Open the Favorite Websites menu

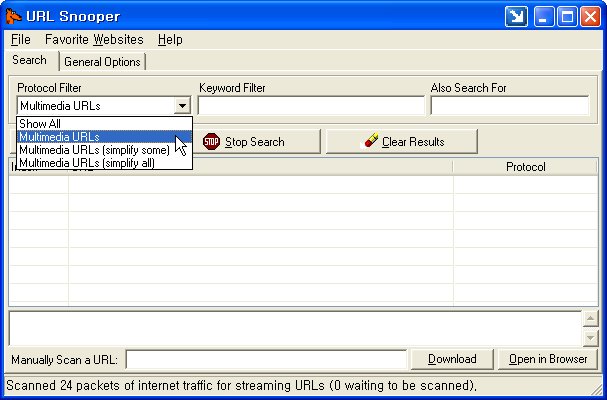pos(94,39)
